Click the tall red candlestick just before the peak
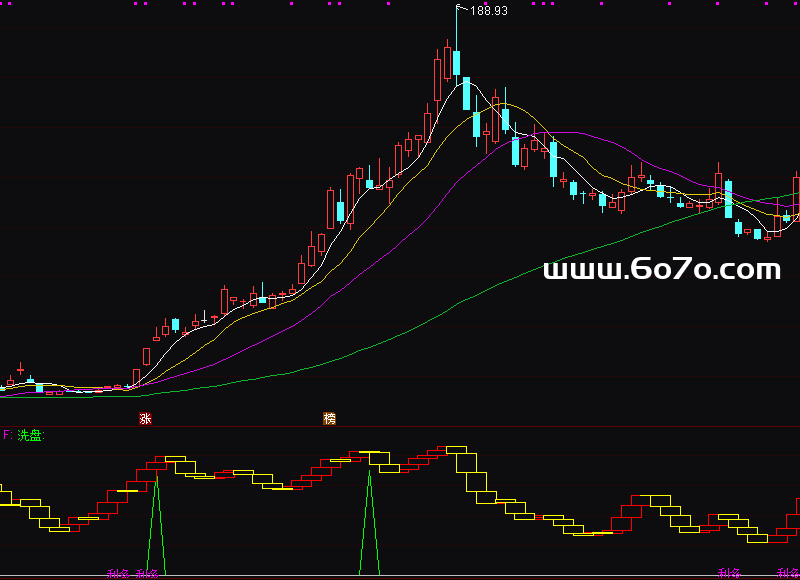 (x=437, y=78)
